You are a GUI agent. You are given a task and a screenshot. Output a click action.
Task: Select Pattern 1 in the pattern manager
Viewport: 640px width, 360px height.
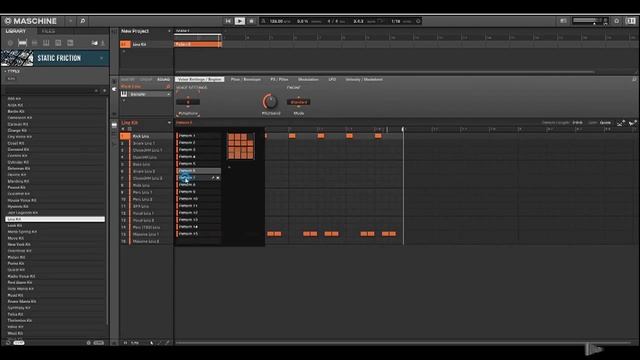pos(198,136)
